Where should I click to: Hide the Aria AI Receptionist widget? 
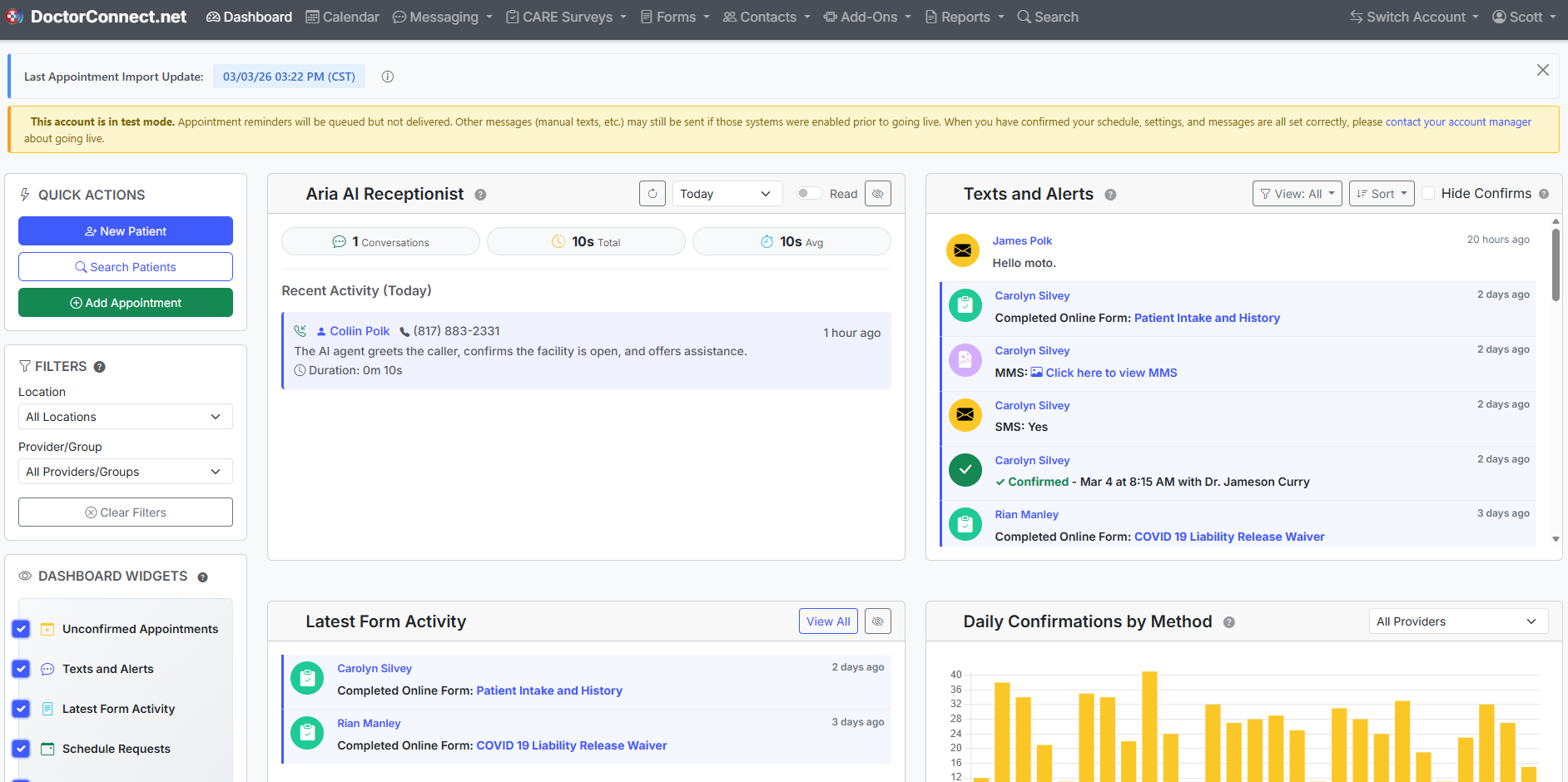point(877,194)
